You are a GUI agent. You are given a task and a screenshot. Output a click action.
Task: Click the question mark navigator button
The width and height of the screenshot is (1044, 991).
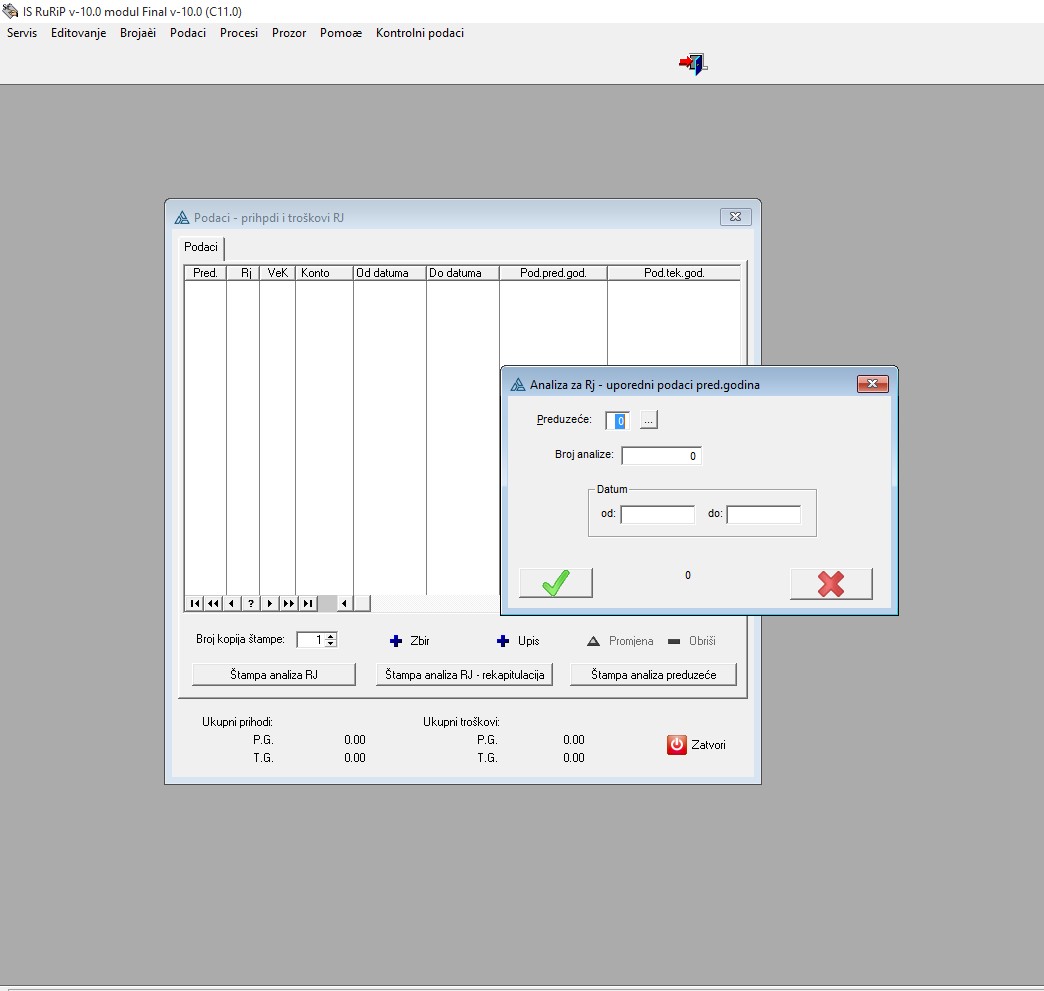tap(251, 603)
